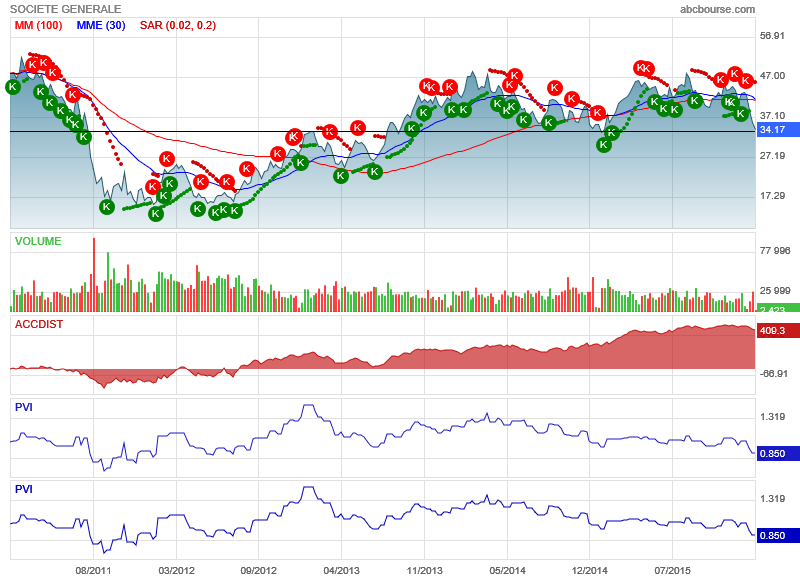This screenshot has height=580, width=800.
Task: Click the 77 996 volume axis value
Action: [775, 250]
